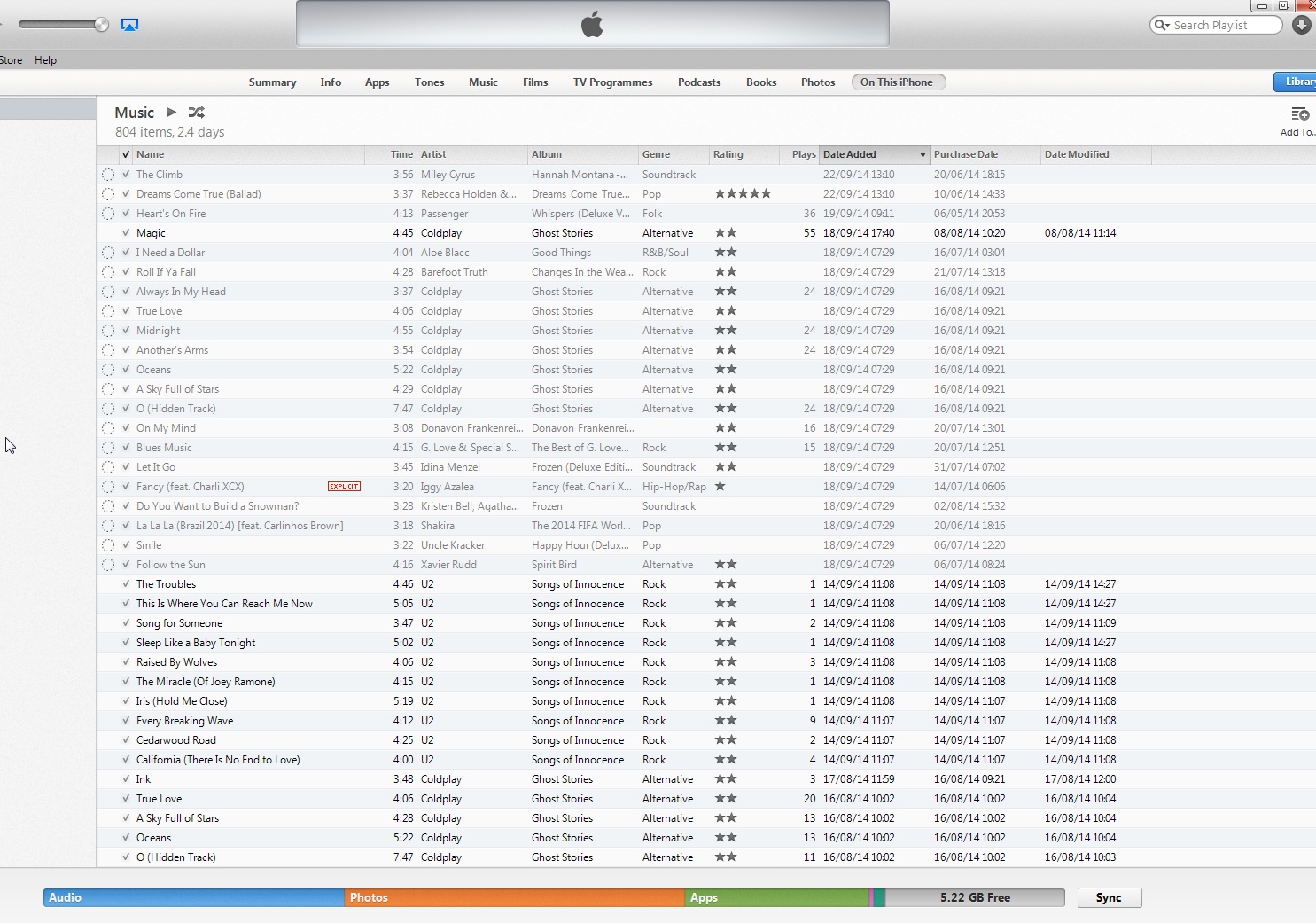Open the search options magnifier dropdown
Image resolution: width=1316 pixels, height=923 pixels.
1162,25
